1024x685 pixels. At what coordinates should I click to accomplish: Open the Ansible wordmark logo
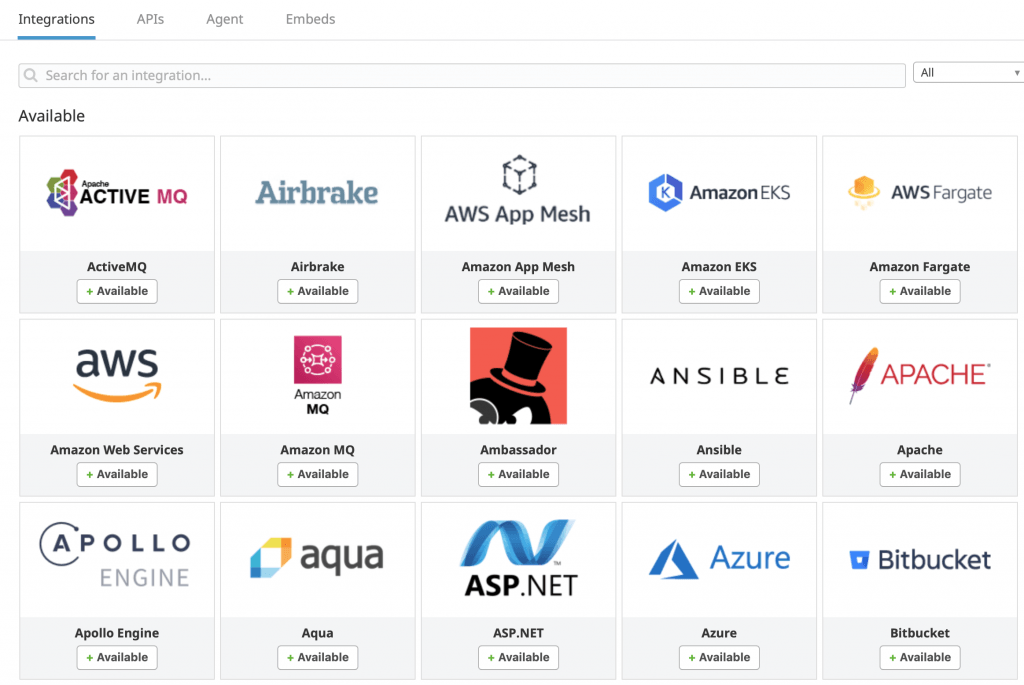pyautogui.click(x=719, y=376)
